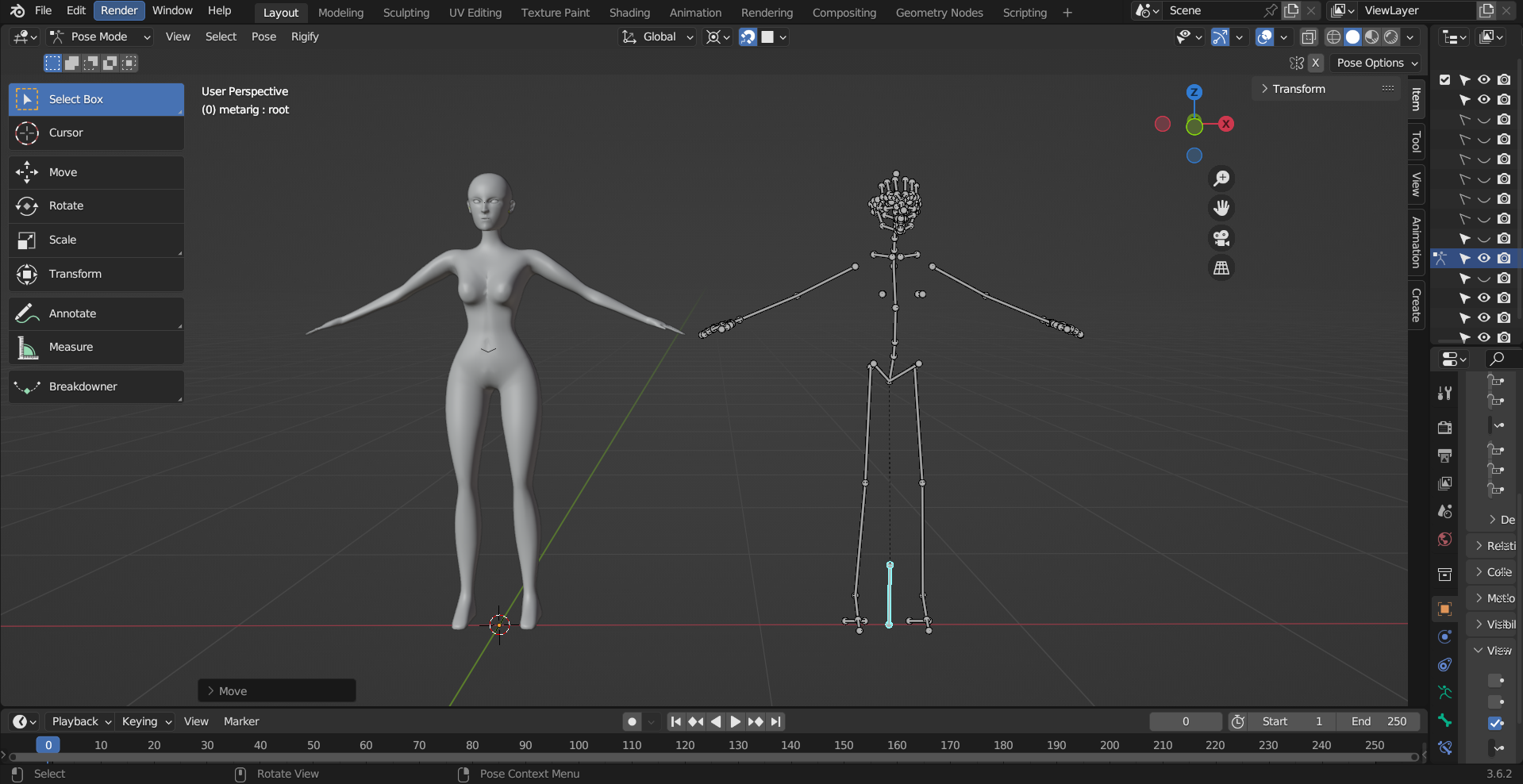Click the zoom magnifier viewport icon
The width and height of the screenshot is (1523, 784).
(x=1221, y=179)
